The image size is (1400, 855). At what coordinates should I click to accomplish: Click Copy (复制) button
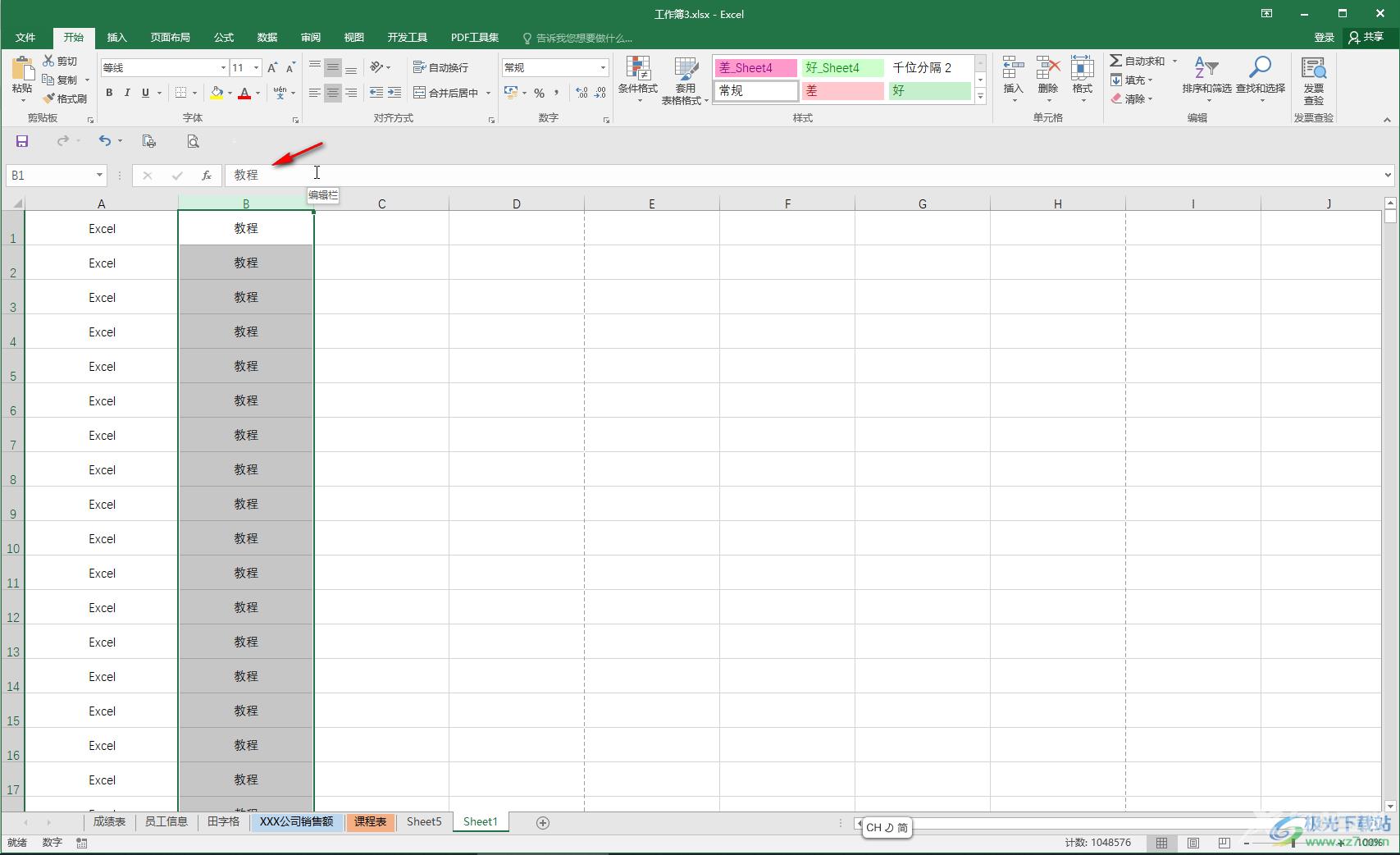61,80
